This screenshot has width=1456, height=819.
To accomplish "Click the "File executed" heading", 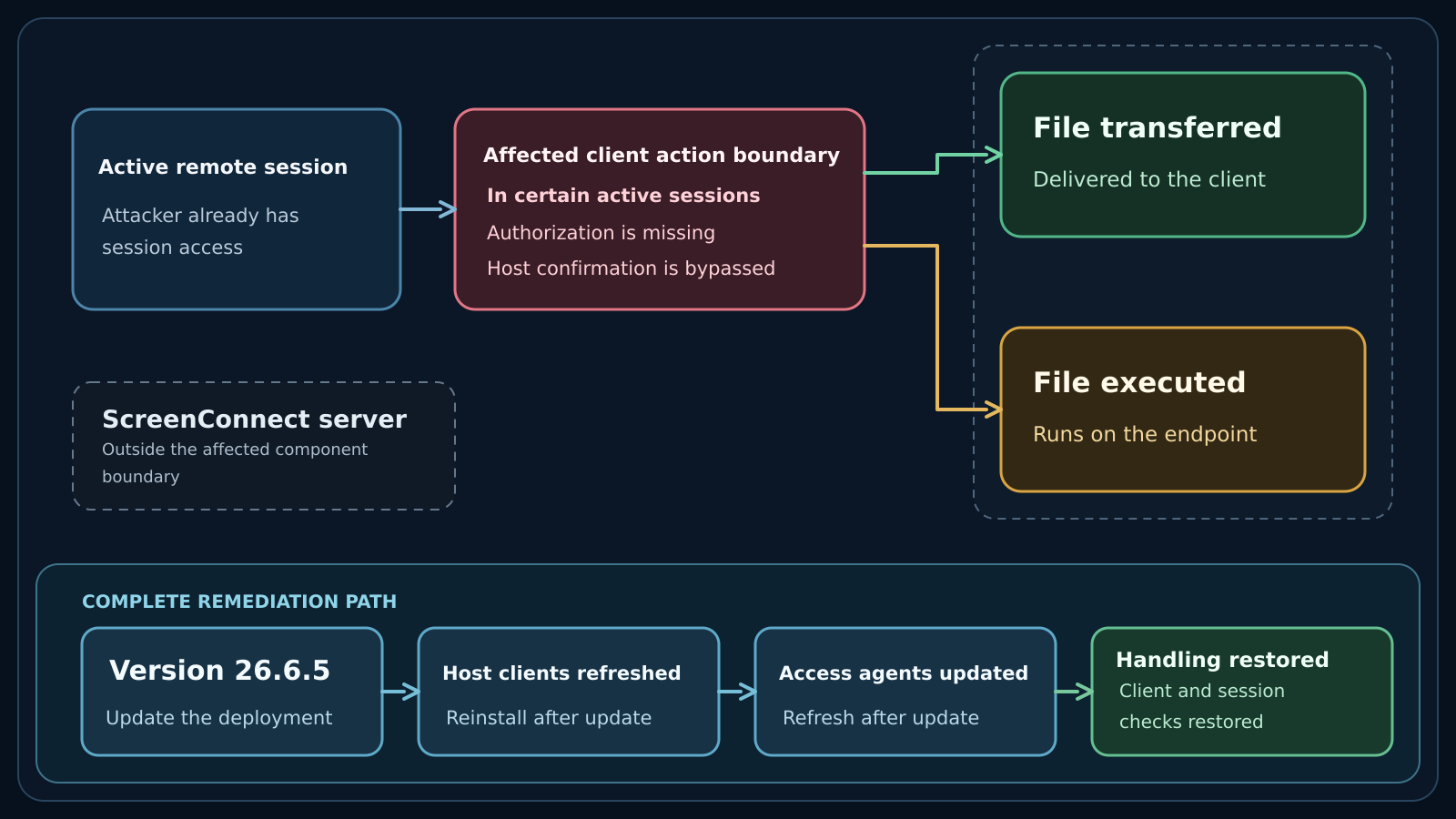I will coord(1139,382).
